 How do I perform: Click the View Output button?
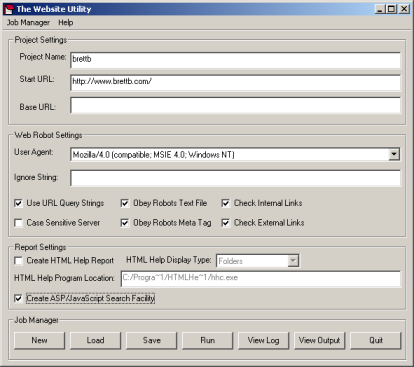[x=319, y=340]
